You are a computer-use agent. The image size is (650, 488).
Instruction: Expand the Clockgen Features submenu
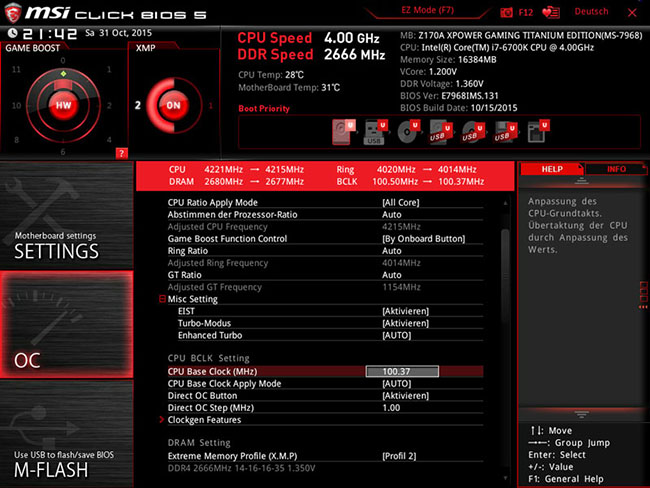(x=162, y=420)
